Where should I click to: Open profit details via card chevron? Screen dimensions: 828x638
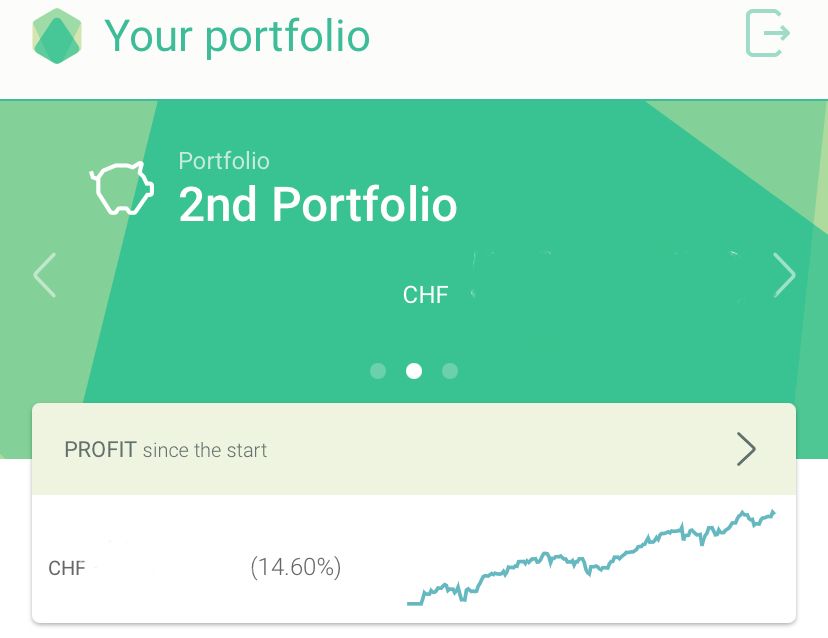pyautogui.click(x=746, y=449)
